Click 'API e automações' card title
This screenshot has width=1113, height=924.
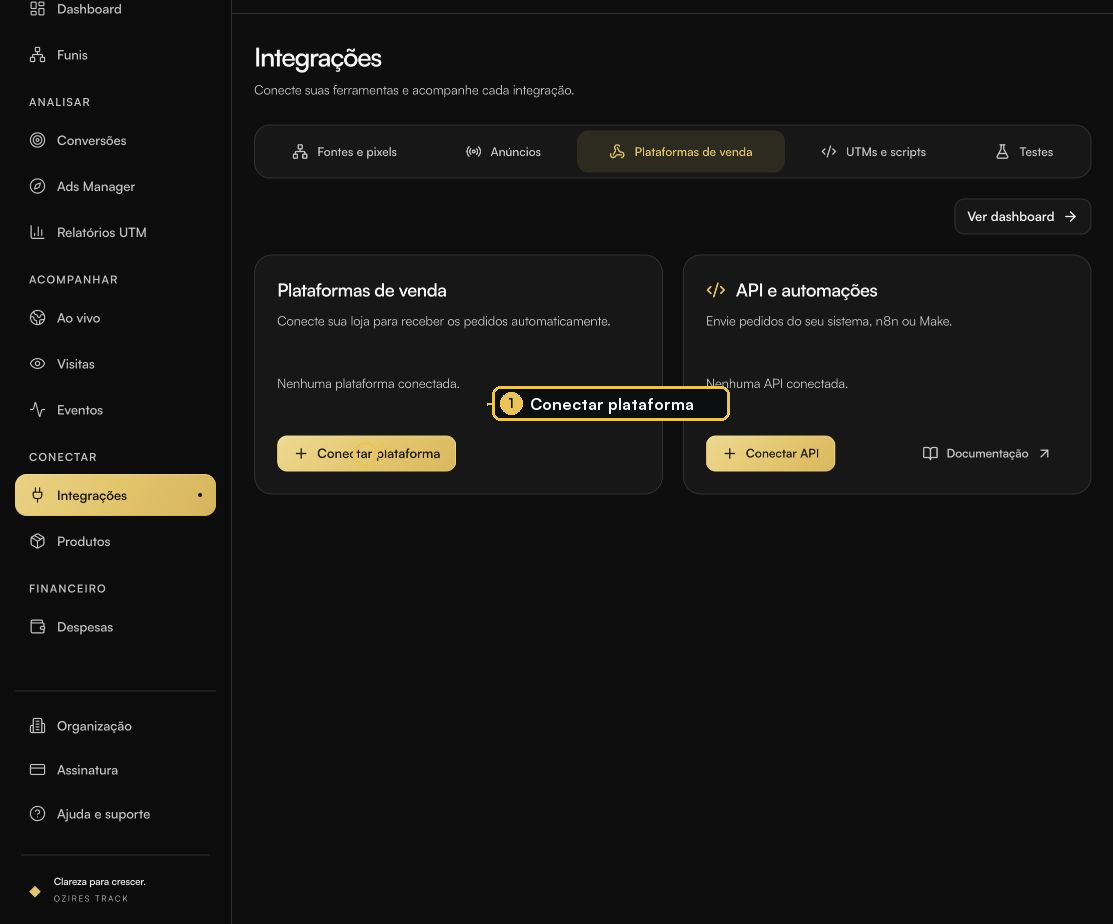click(x=806, y=290)
